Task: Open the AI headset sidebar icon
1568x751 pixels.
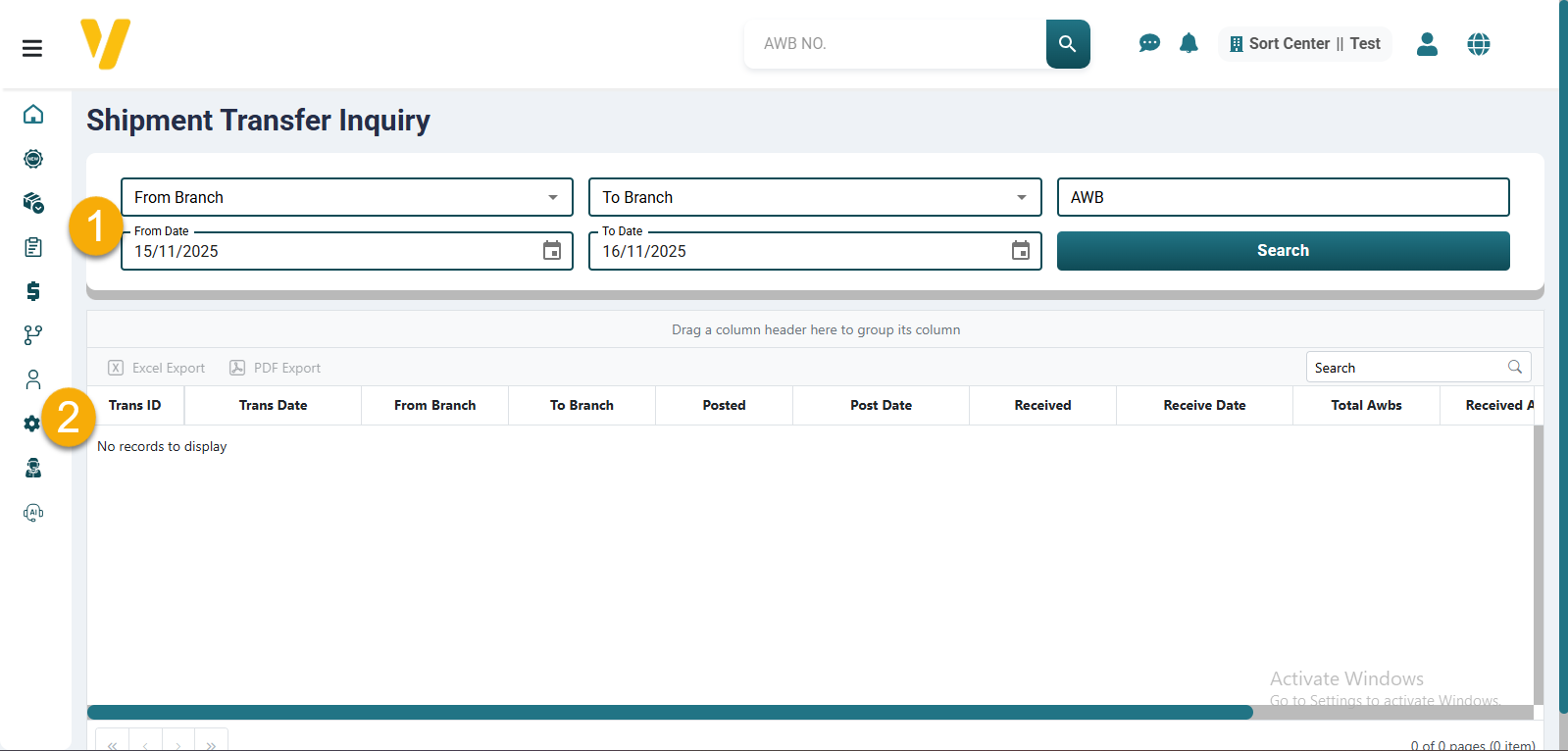Action: [33, 513]
